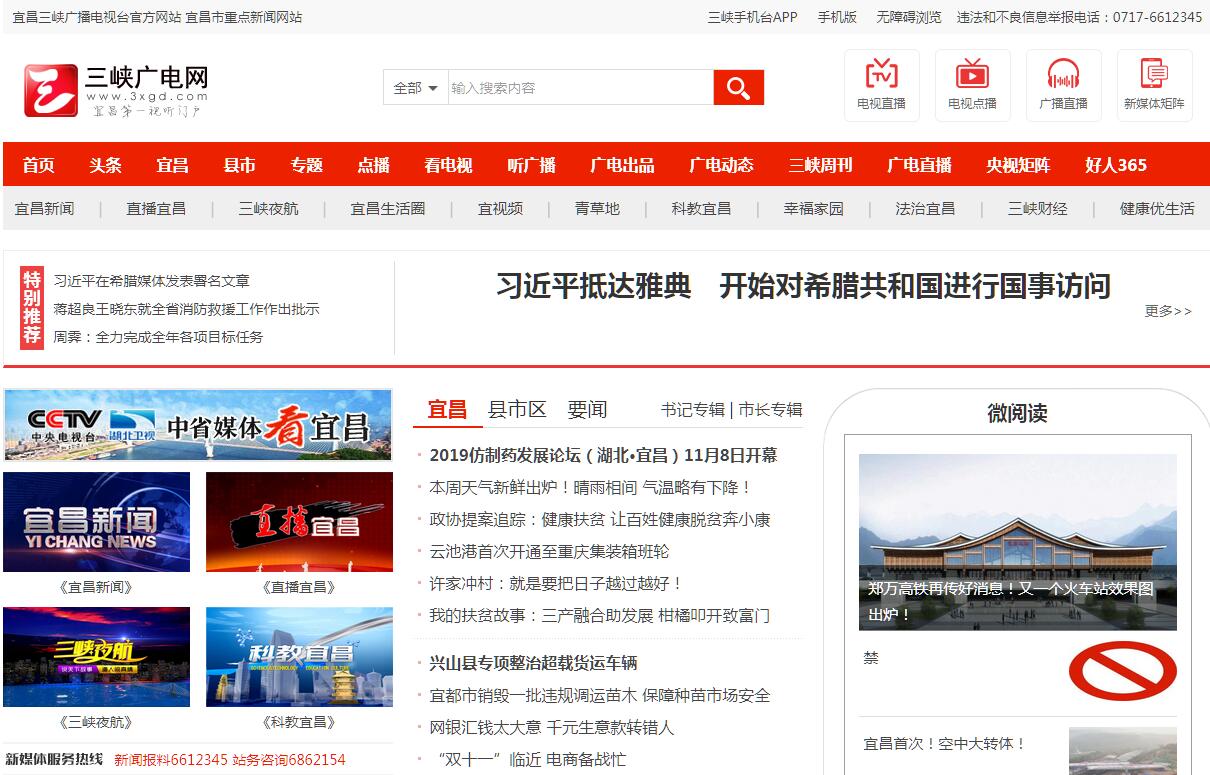
Task: Click the red magnifier search button
Action: point(738,88)
